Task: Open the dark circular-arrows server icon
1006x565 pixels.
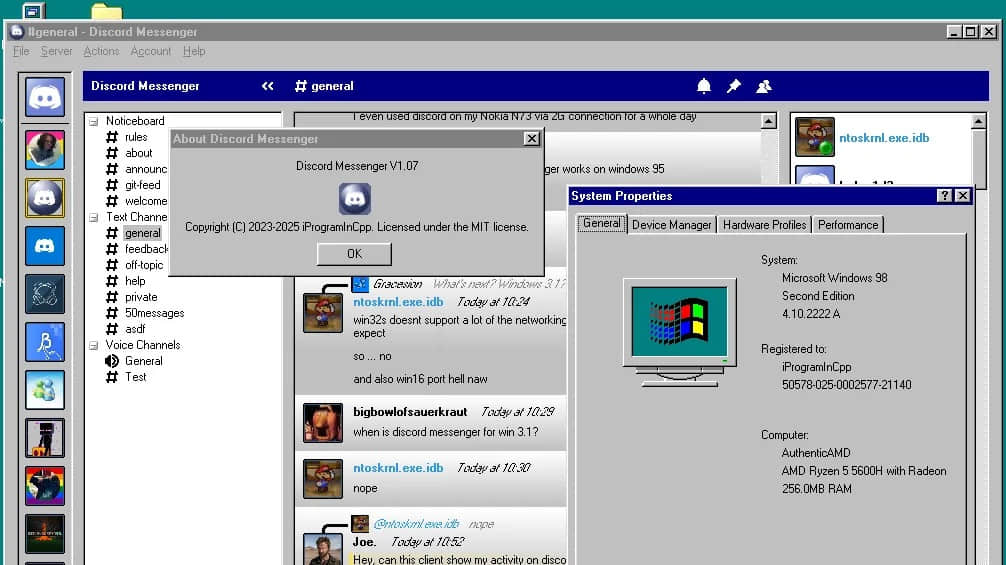Action: [x=45, y=294]
